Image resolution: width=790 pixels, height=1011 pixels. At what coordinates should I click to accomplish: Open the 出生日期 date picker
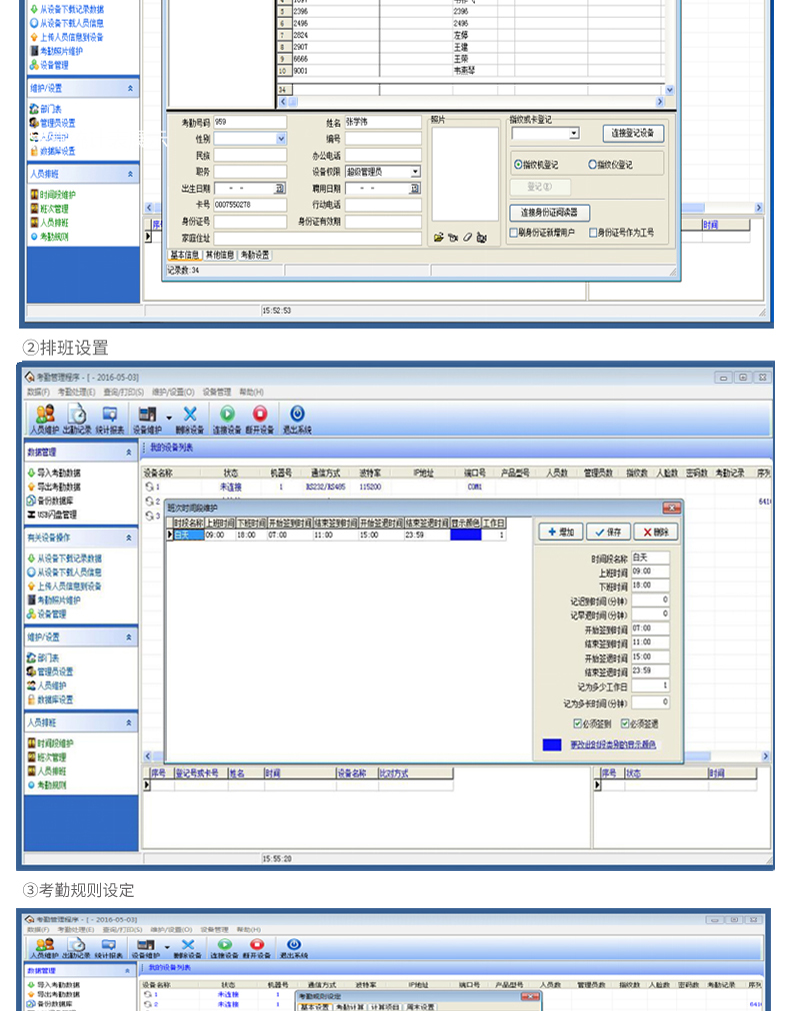click(x=280, y=188)
